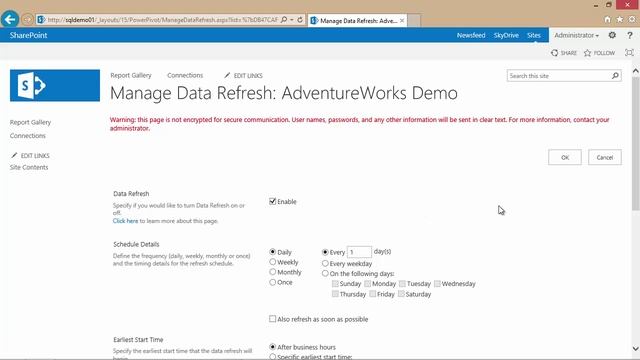Close the Manage Data Refresh browser tab
The height and width of the screenshot is (360, 640).
pyautogui.click(x=402, y=20)
